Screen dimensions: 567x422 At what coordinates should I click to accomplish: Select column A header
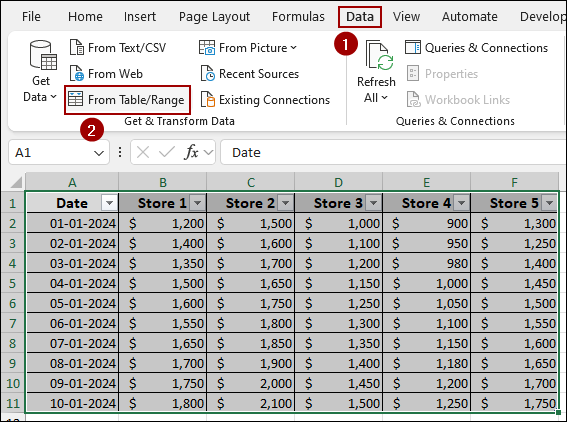pyautogui.click(x=72, y=182)
